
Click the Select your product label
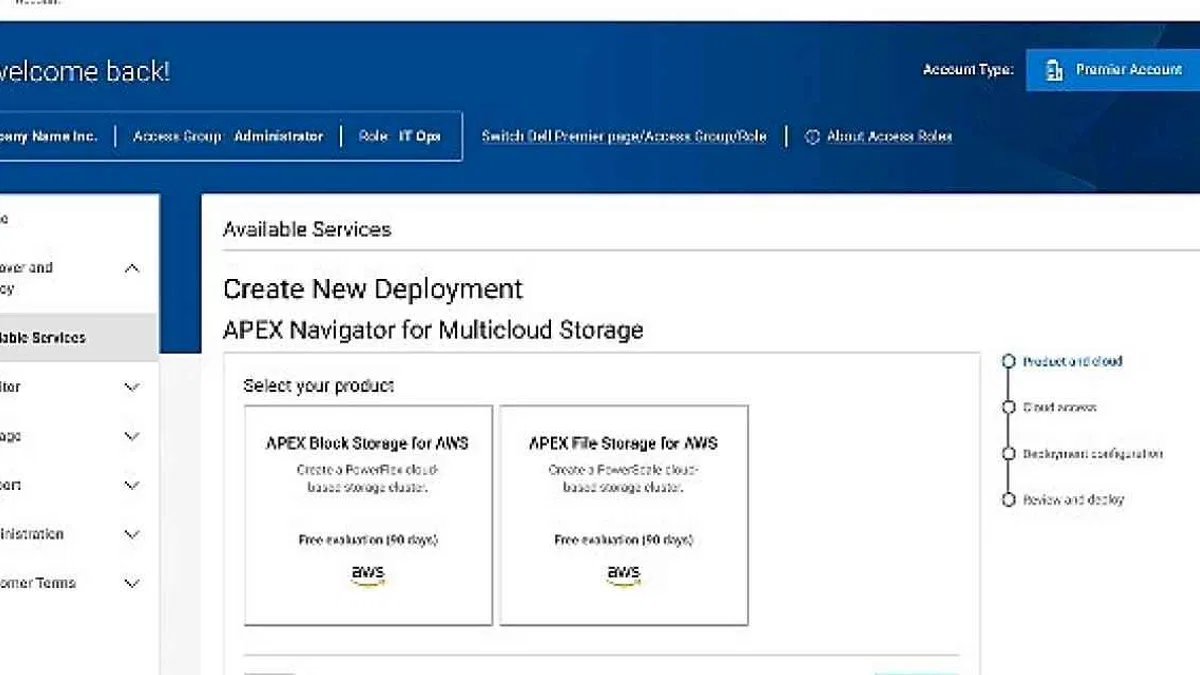coord(319,385)
